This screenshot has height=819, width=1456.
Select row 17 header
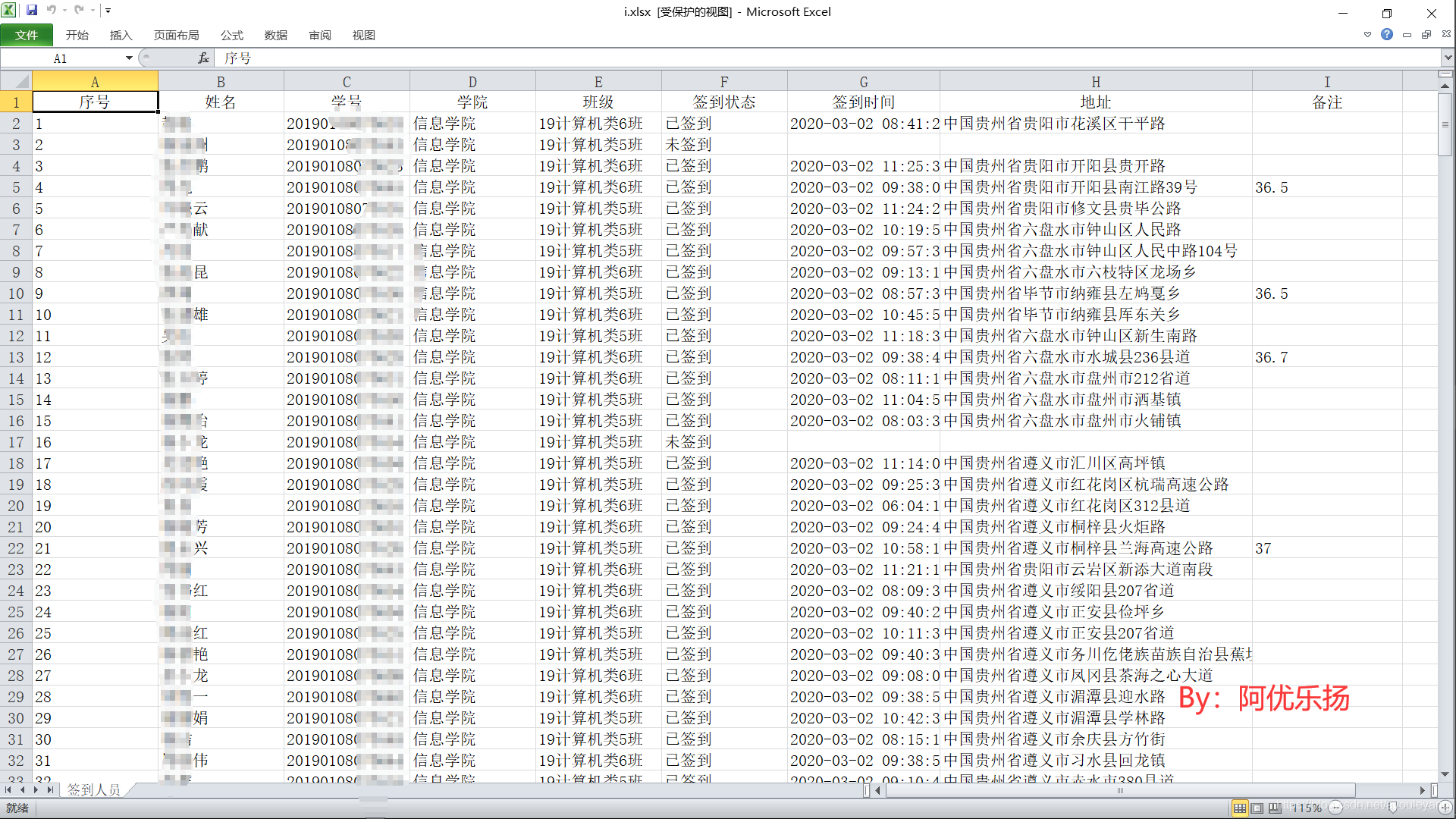click(16, 442)
